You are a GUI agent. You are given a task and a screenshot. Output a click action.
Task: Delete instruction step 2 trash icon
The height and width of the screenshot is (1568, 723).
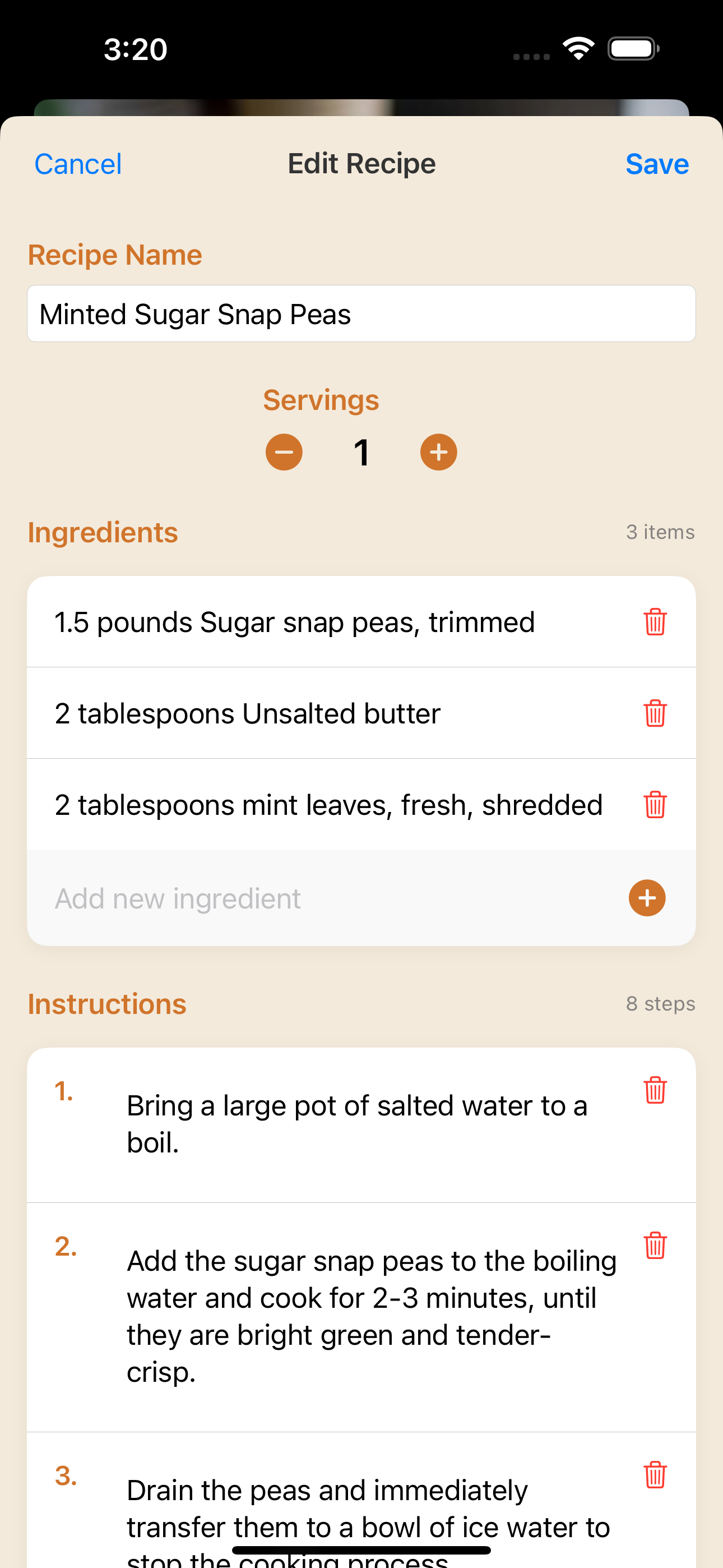click(655, 1245)
